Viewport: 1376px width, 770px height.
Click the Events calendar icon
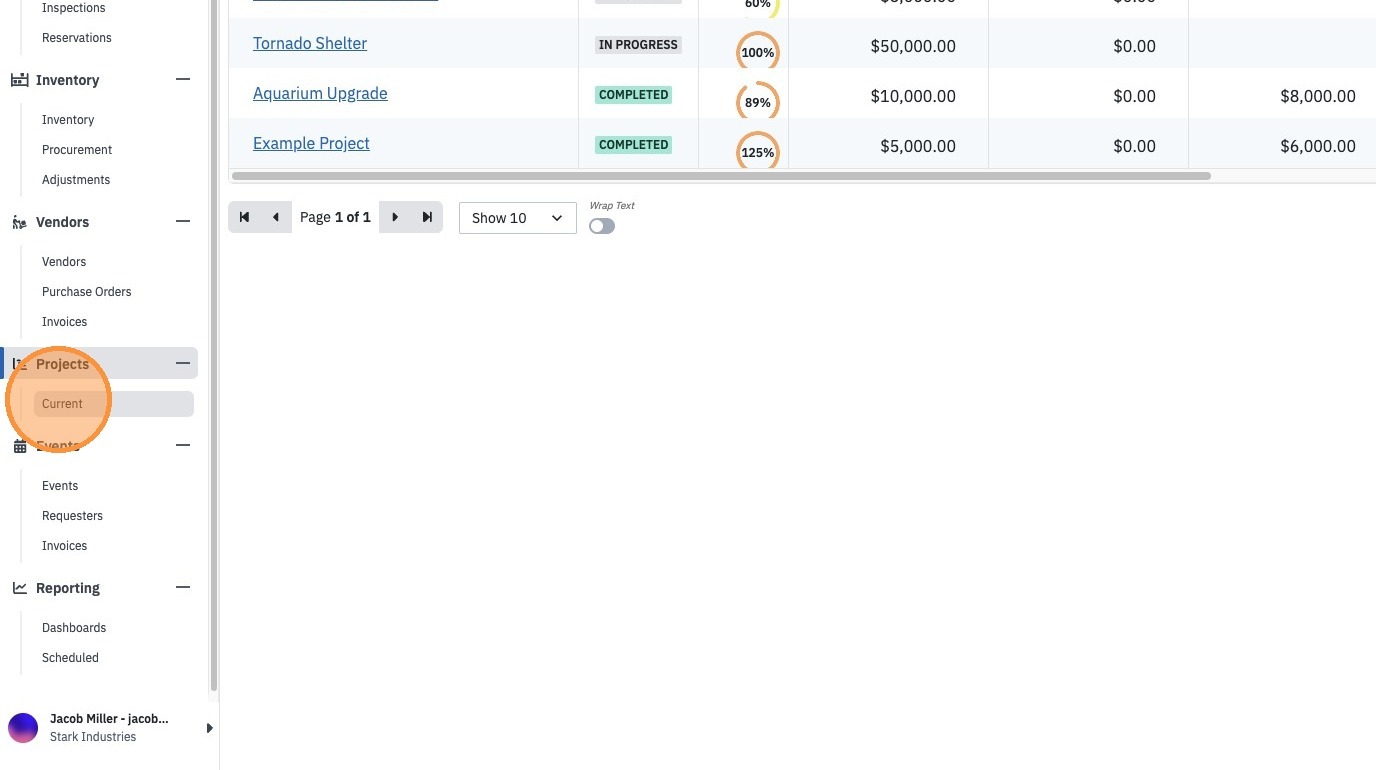19,446
